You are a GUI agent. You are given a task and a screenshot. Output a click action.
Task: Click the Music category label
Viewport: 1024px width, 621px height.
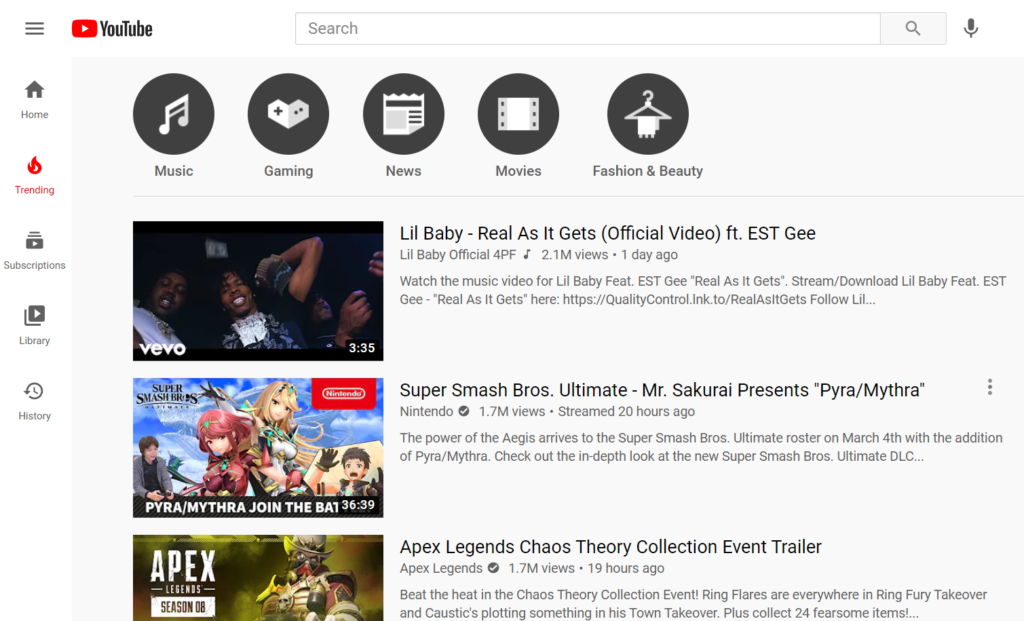[x=174, y=171]
